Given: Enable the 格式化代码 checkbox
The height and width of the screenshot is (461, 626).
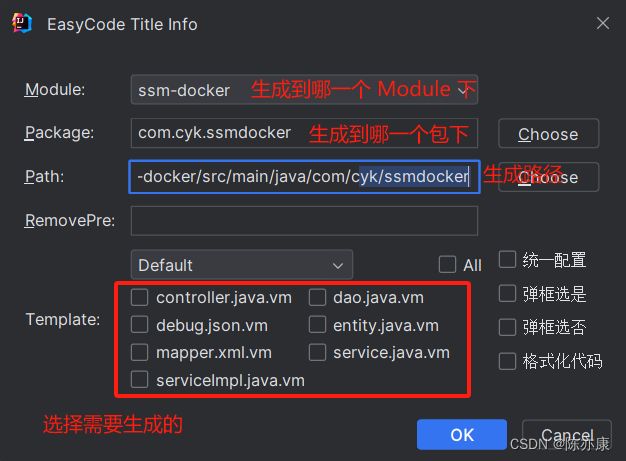Looking at the screenshot, I should pos(507,361).
